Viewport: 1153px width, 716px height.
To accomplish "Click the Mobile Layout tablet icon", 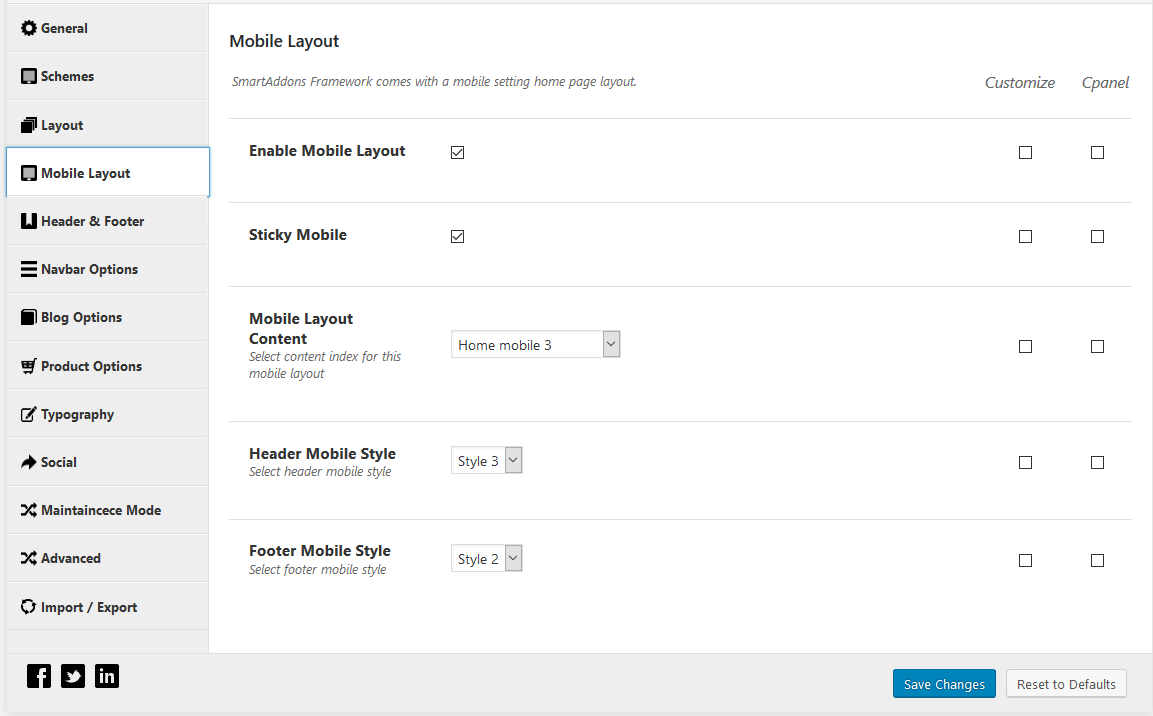I will [29, 173].
